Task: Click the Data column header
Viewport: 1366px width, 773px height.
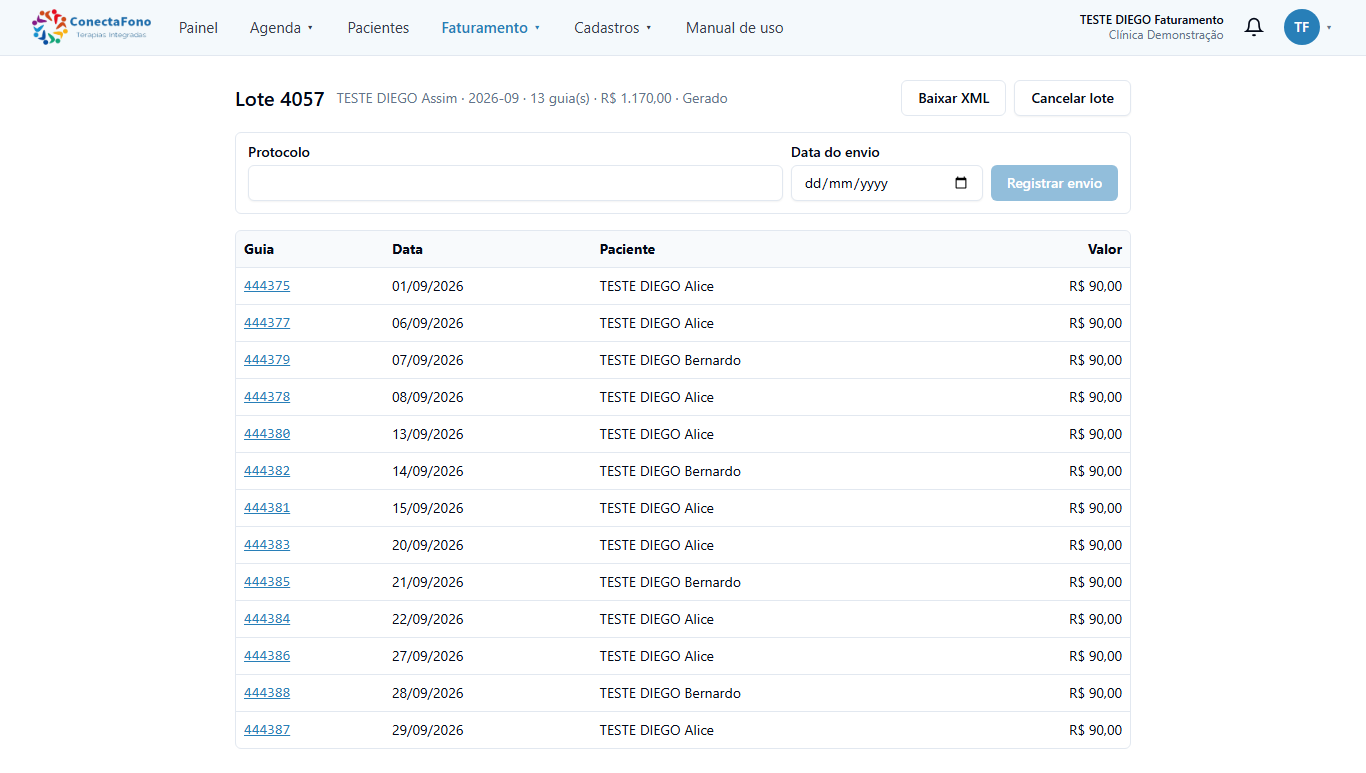Action: click(x=407, y=249)
